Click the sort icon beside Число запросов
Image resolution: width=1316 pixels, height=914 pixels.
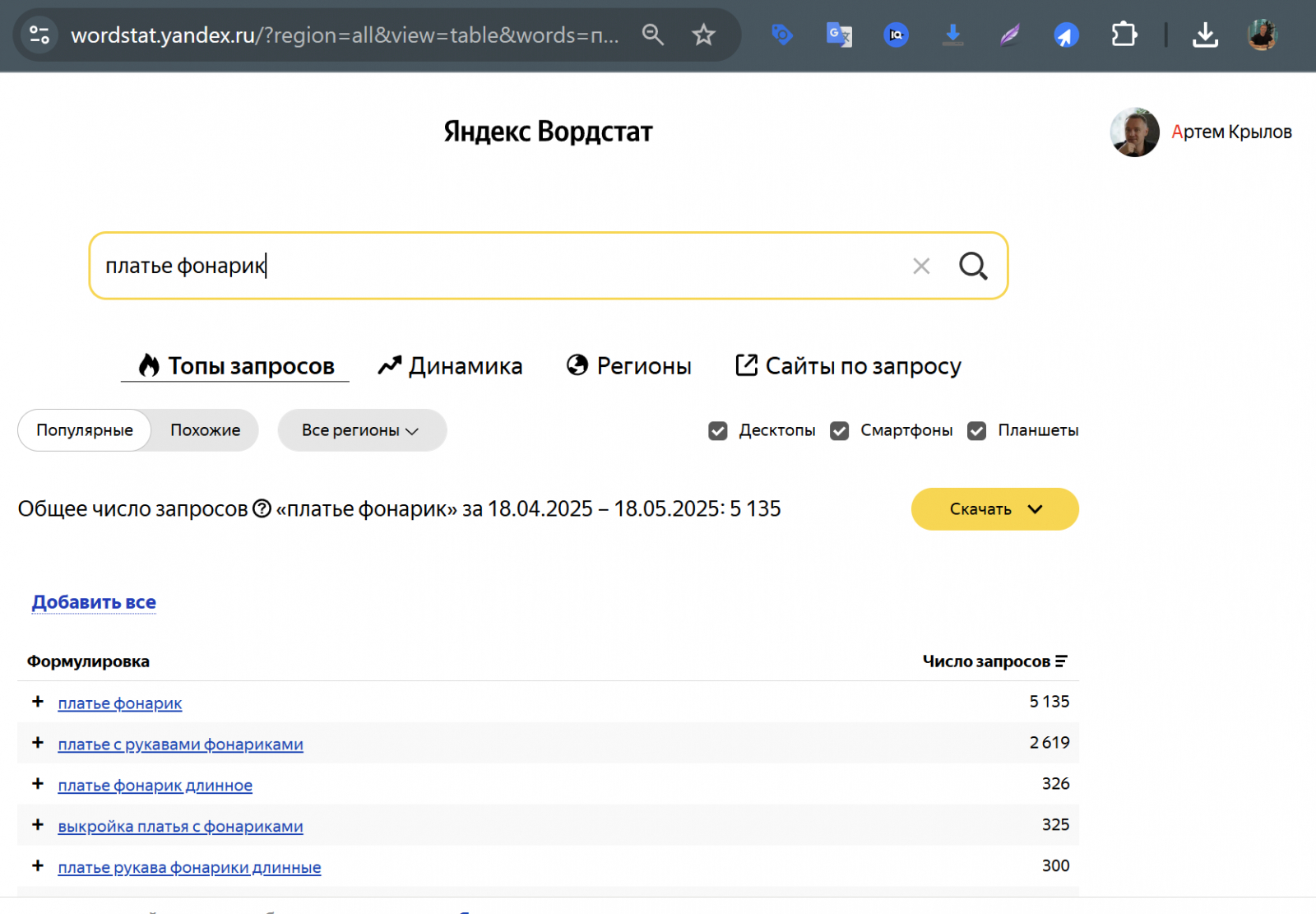[x=1061, y=661]
